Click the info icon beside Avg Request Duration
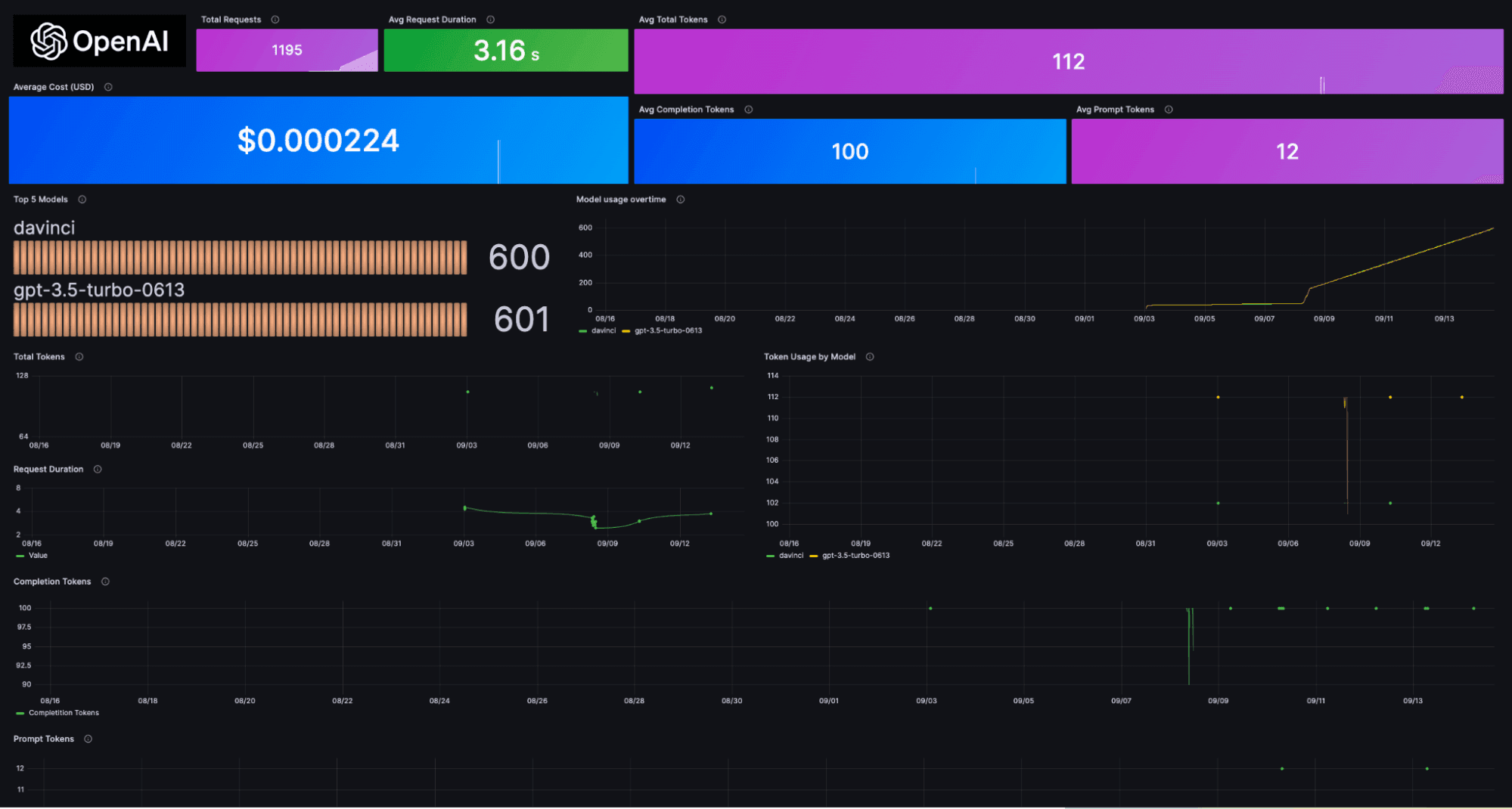The width and height of the screenshot is (1512, 809). 491,19
